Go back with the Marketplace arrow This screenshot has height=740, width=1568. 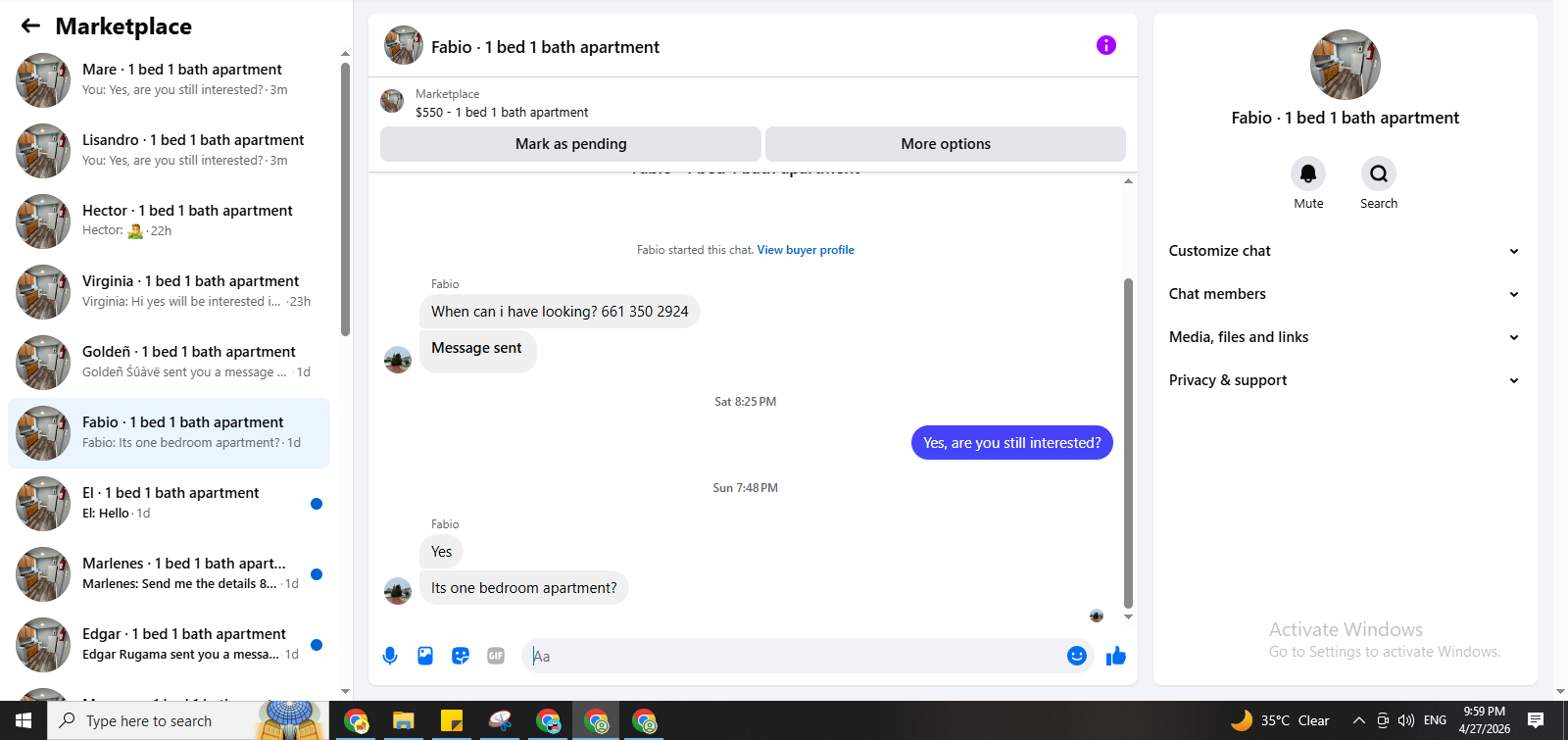pos(30,26)
